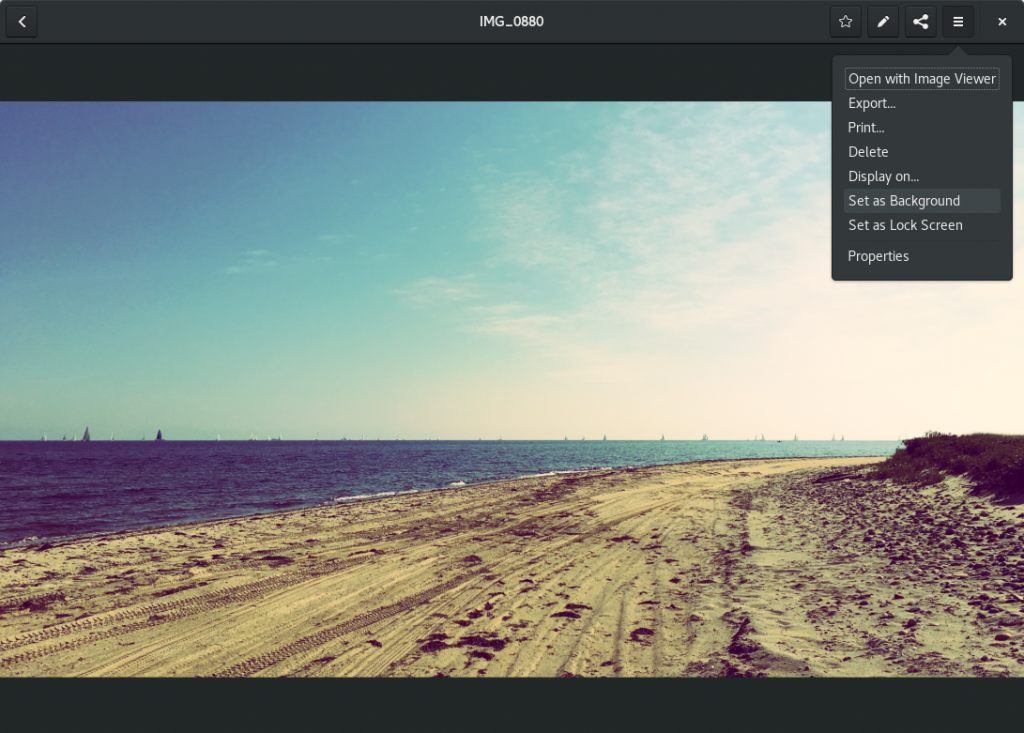Image resolution: width=1024 pixels, height=733 pixels.
Task: Open the editor with the pencil icon
Action: point(883,21)
